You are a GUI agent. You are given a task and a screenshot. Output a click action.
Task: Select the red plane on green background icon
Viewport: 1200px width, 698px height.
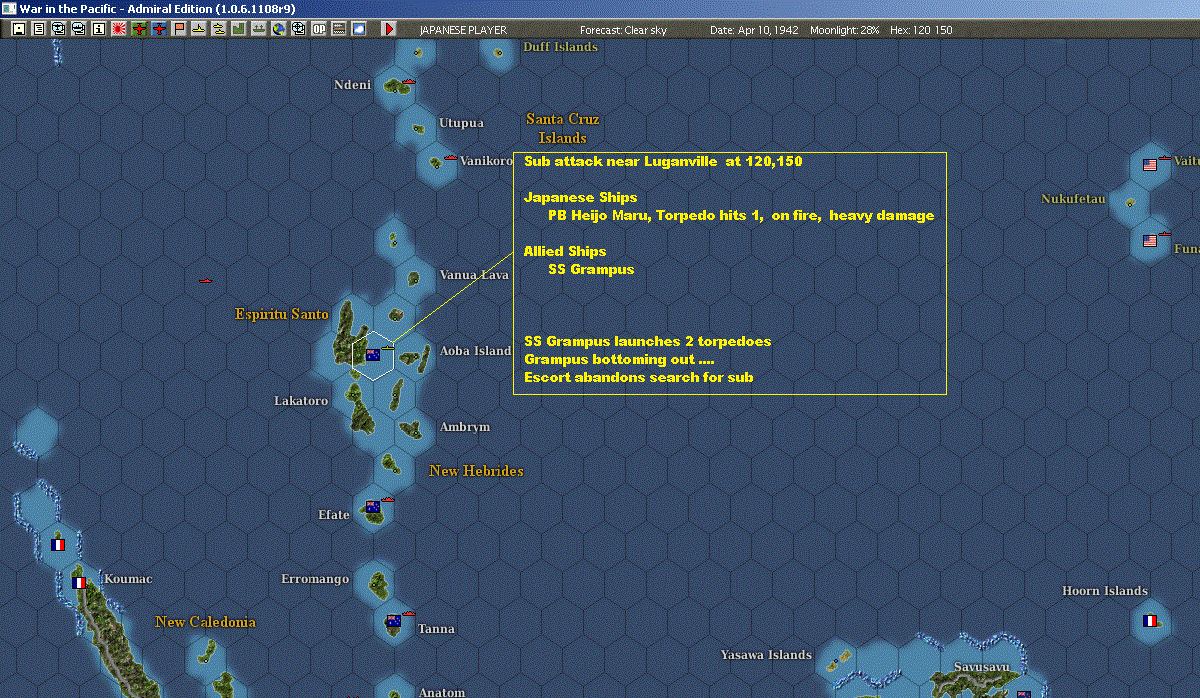[139, 29]
